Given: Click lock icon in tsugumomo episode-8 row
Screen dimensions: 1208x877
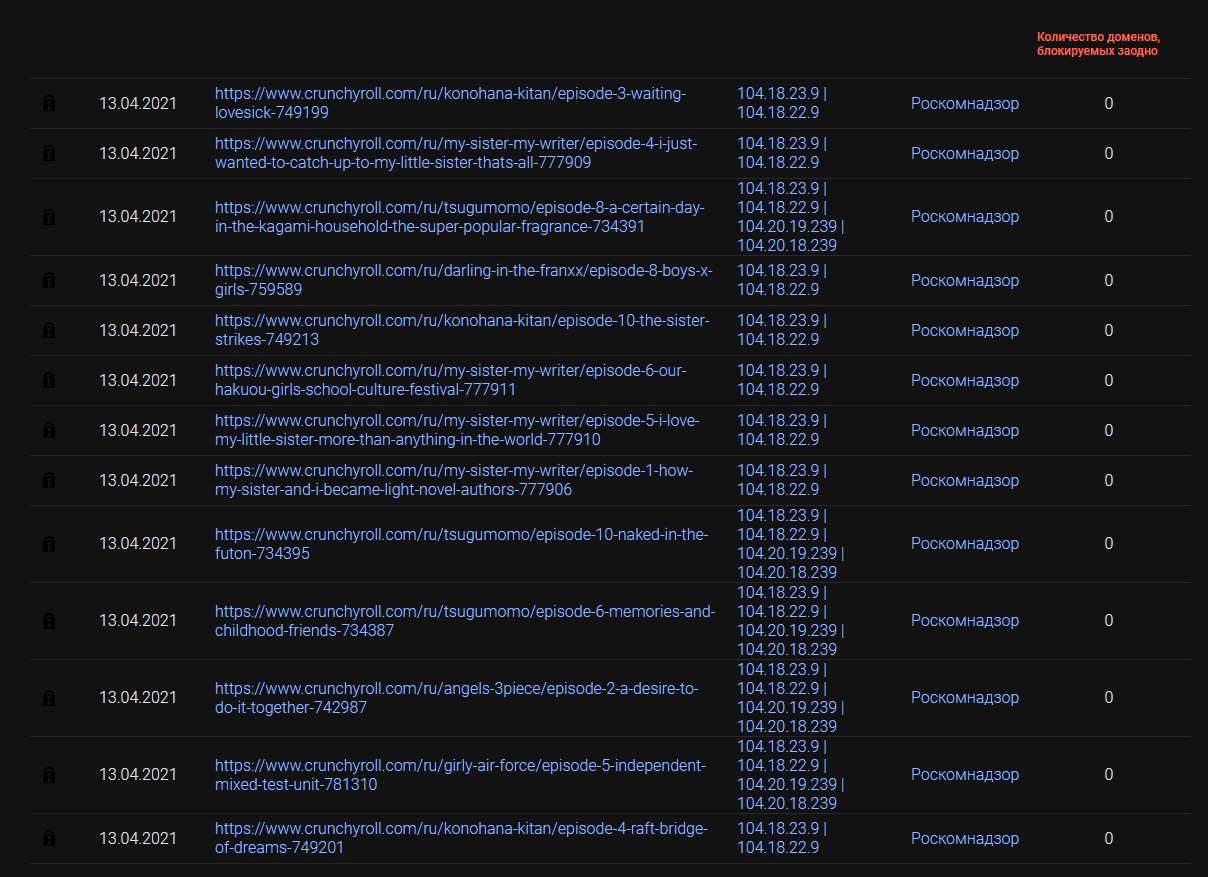Looking at the screenshot, I should point(49,217).
